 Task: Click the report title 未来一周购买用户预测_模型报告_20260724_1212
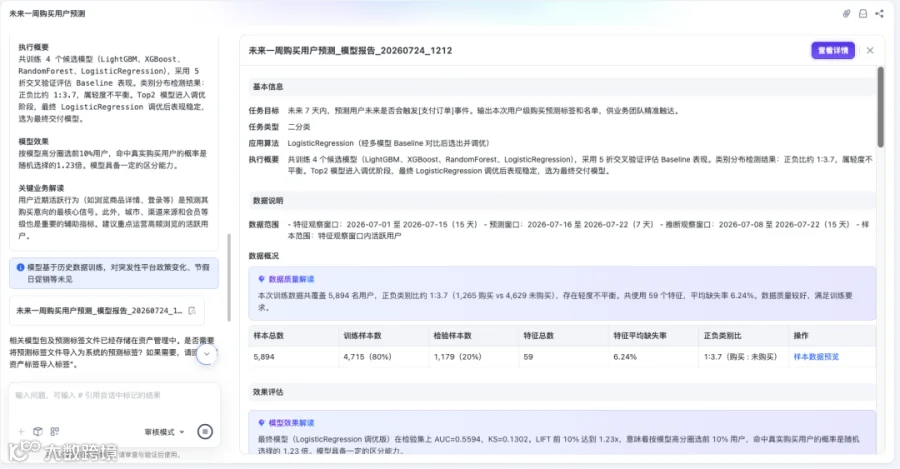350,51
